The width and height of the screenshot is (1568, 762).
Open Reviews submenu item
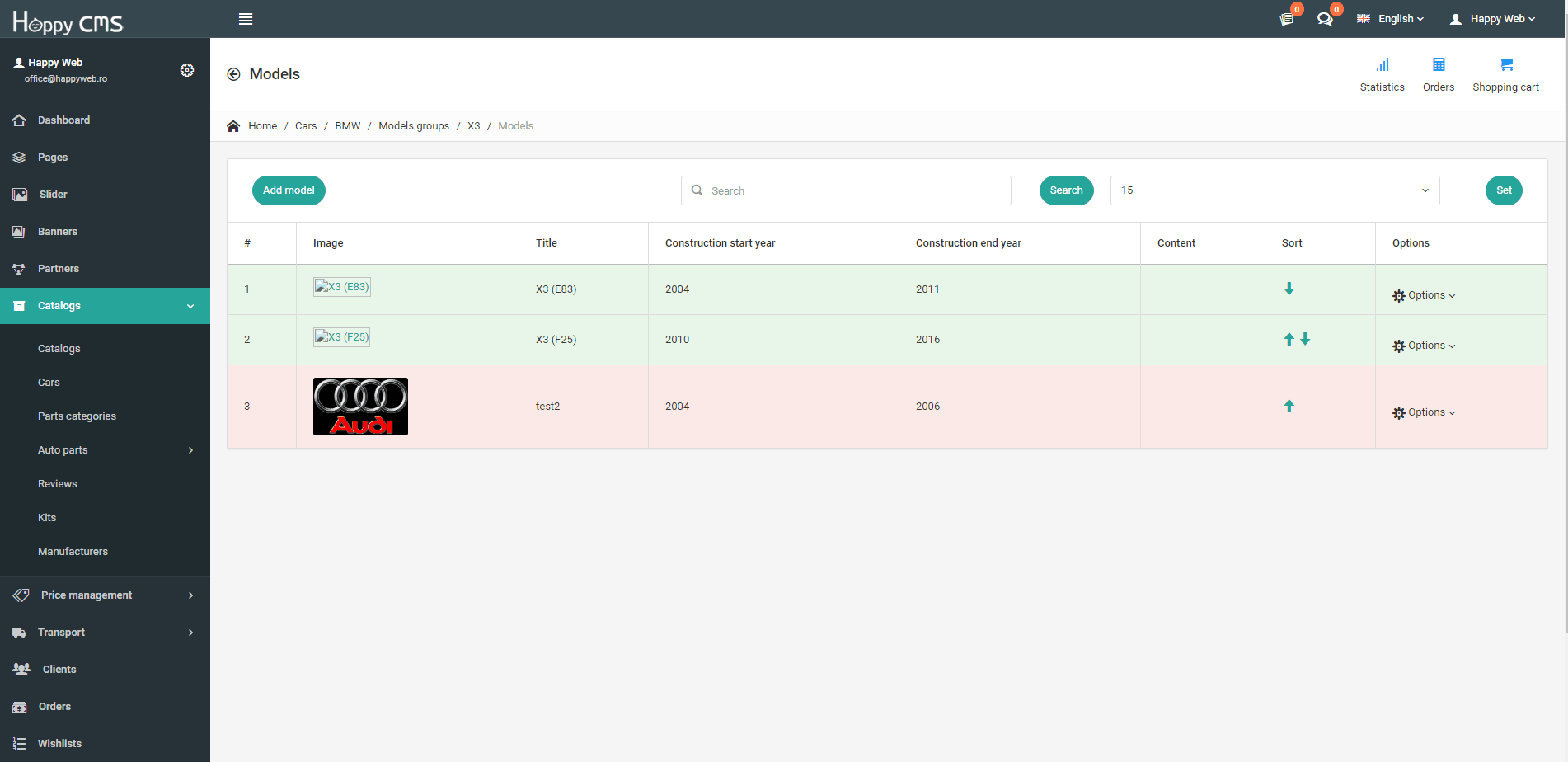point(58,484)
